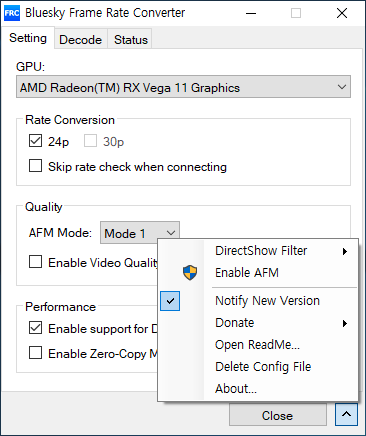Enable Skip rate check when connecting
Image resolution: width=366 pixels, height=436 pixels.
coord(35,166)
